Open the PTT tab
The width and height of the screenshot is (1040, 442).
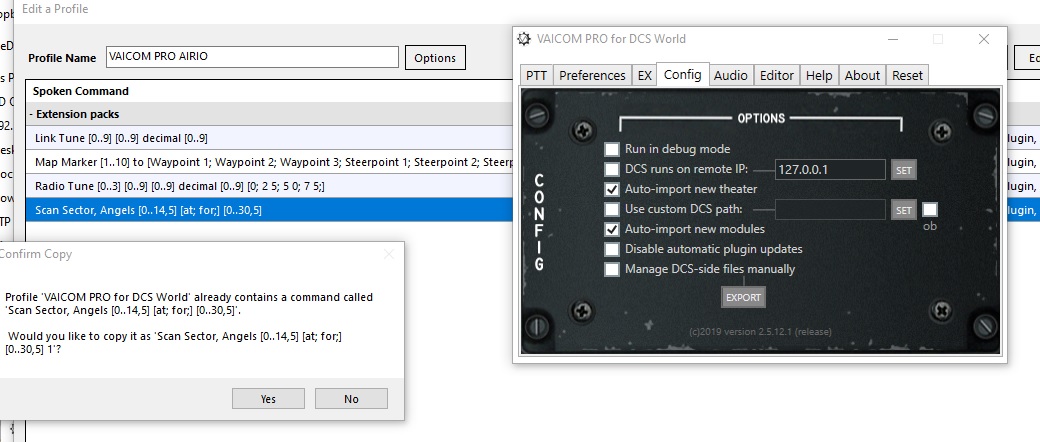[x=536, y=76]
